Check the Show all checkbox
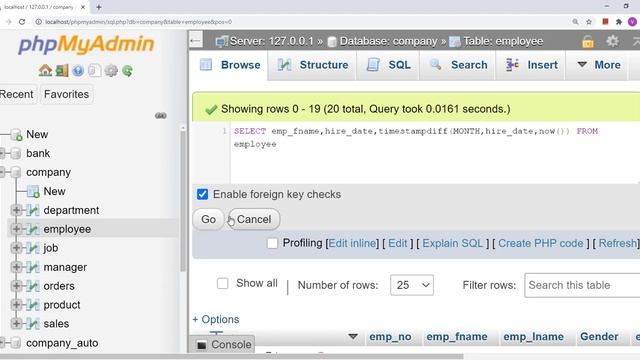Image resolution: width=640 pixels, height=360 pixels. [222, 283]
